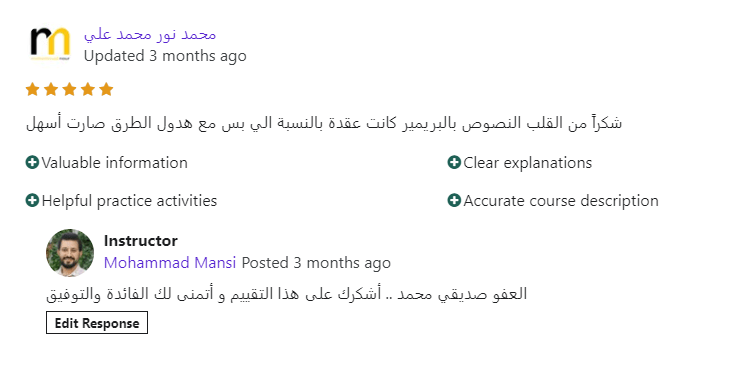Viewport: 747px width, 366px height.
Task: Click the reviewer's yellow and black logo avatar
Action: (x=50, y=43)
